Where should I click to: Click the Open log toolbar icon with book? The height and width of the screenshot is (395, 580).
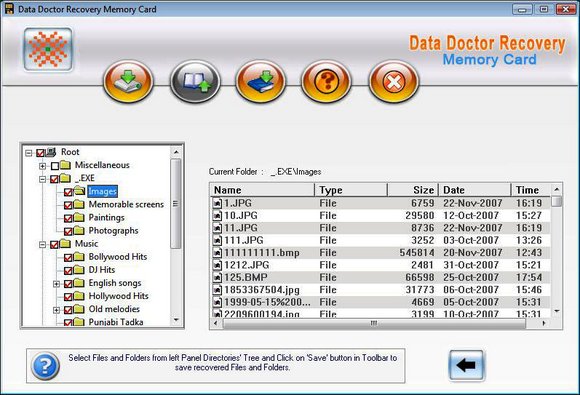(195, 81)
